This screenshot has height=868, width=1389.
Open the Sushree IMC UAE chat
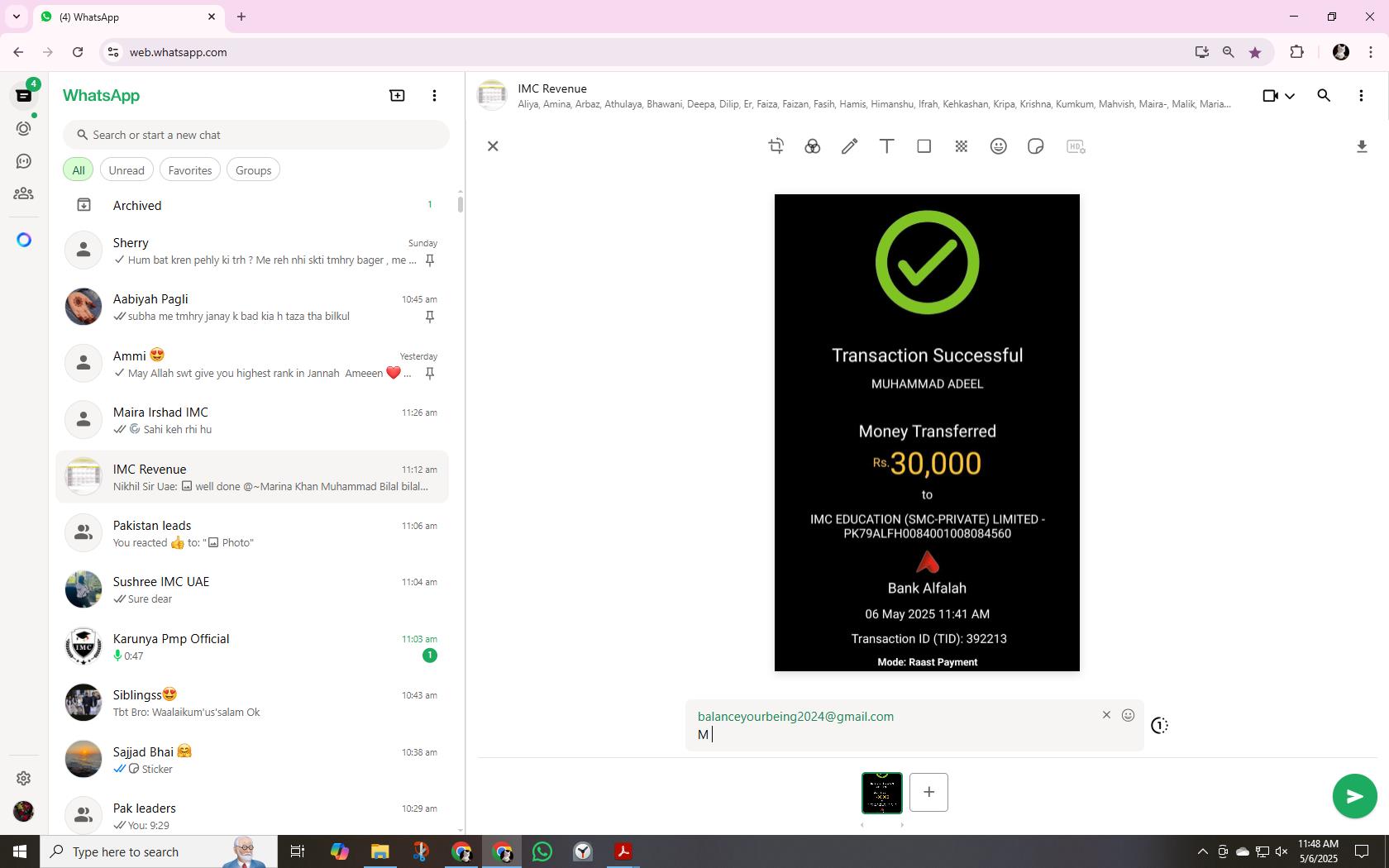[x=252, y=589]
